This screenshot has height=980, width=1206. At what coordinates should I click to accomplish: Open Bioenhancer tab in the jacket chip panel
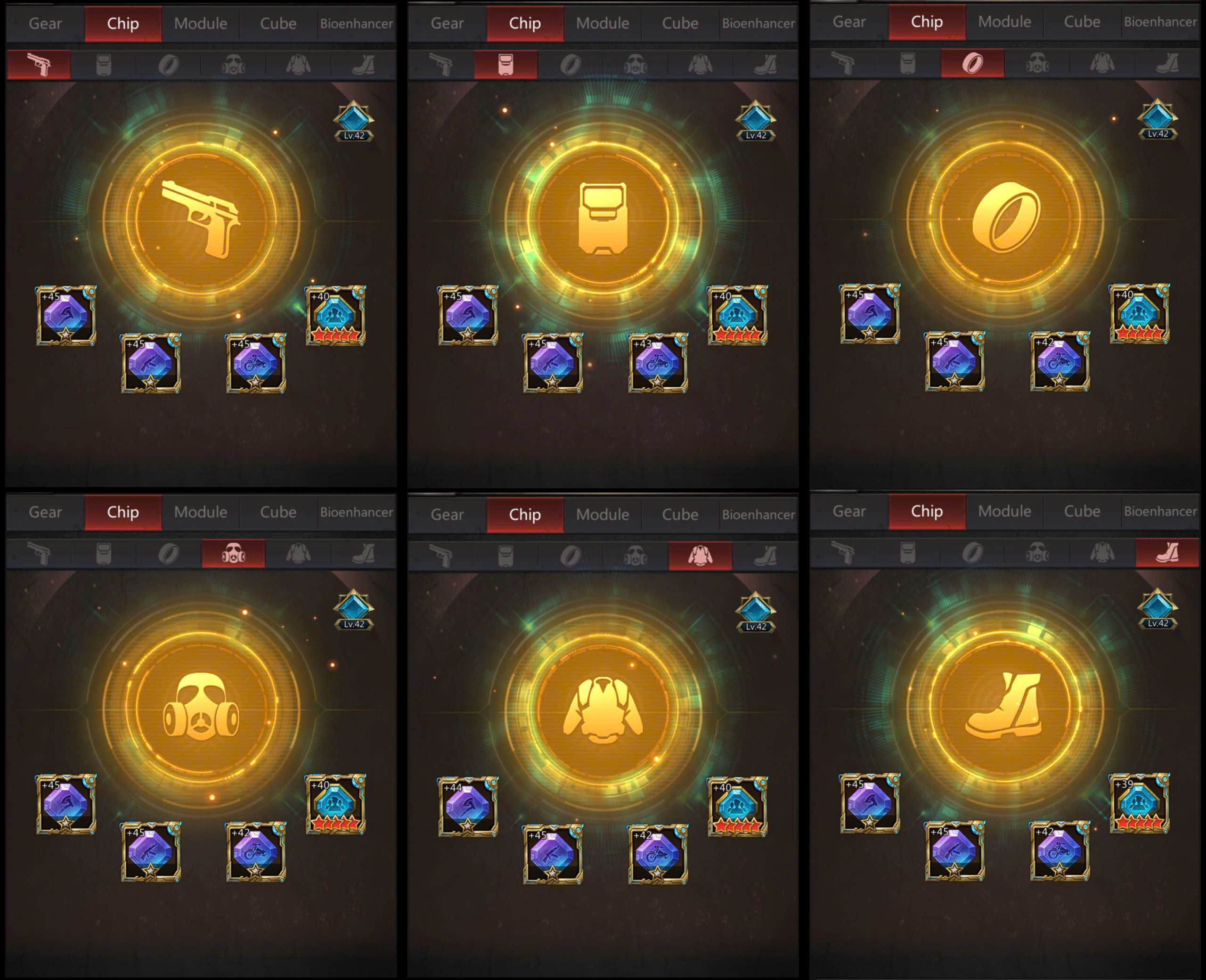(758, 514)
